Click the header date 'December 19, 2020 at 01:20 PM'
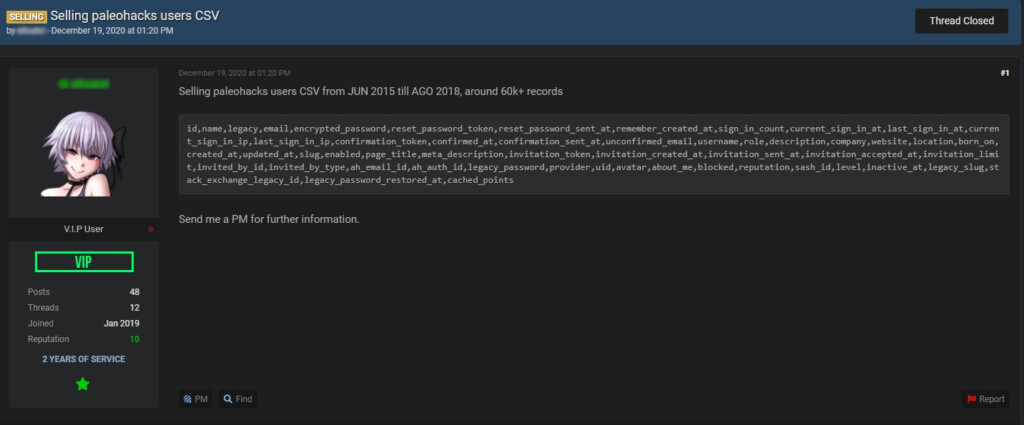Image resolution: width=1024 pixels, height=425 pixels. pos(112,30)
